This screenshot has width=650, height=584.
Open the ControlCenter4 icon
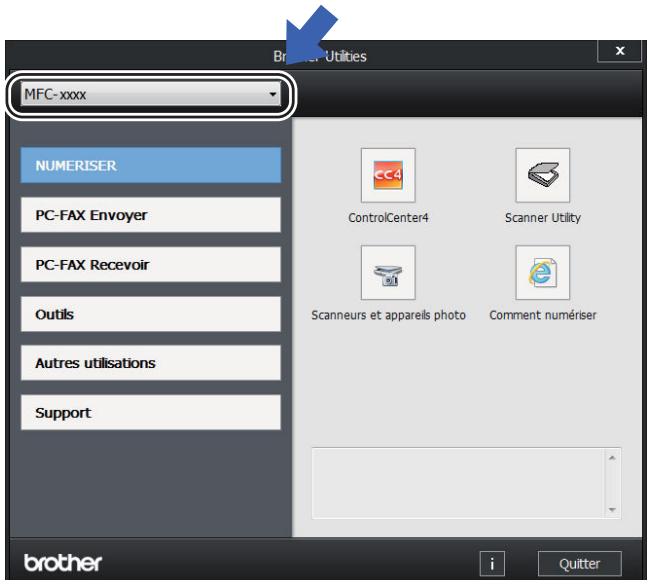pyautogui.click(x=388, y=175)
